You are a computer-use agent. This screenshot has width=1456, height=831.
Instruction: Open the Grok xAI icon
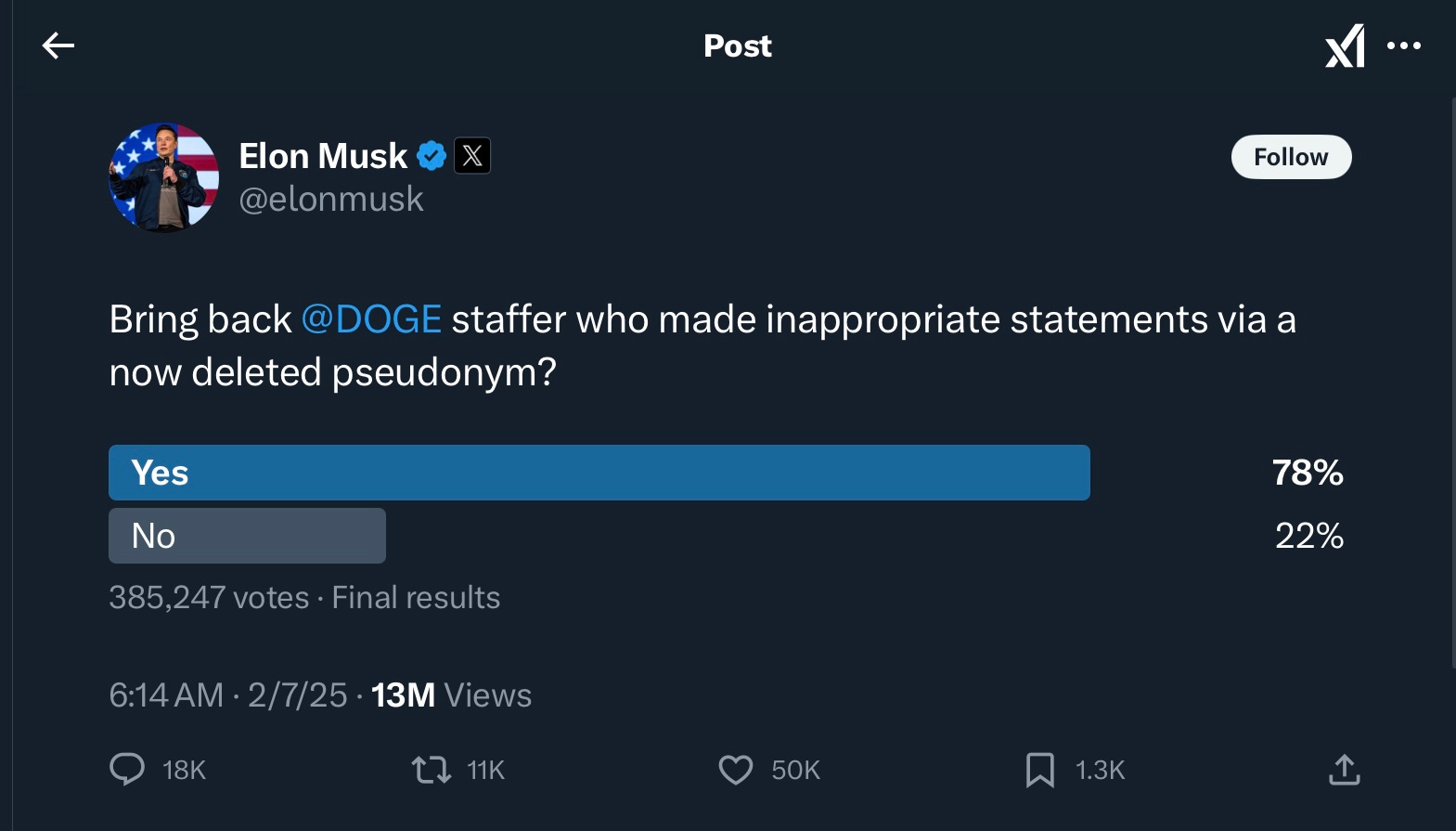click(1345, 45)
